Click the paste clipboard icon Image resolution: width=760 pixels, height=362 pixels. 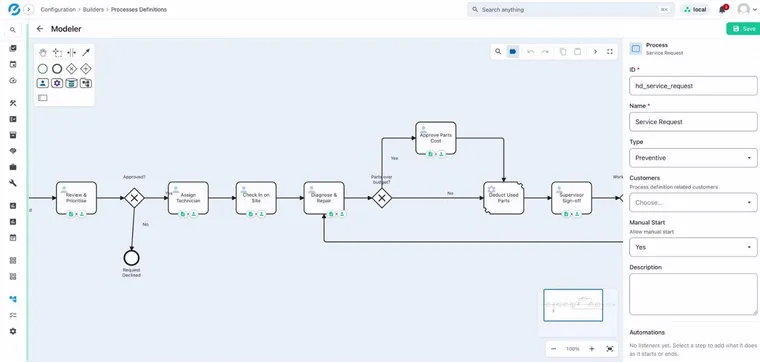pyautogui.click(x=577, y=52)
